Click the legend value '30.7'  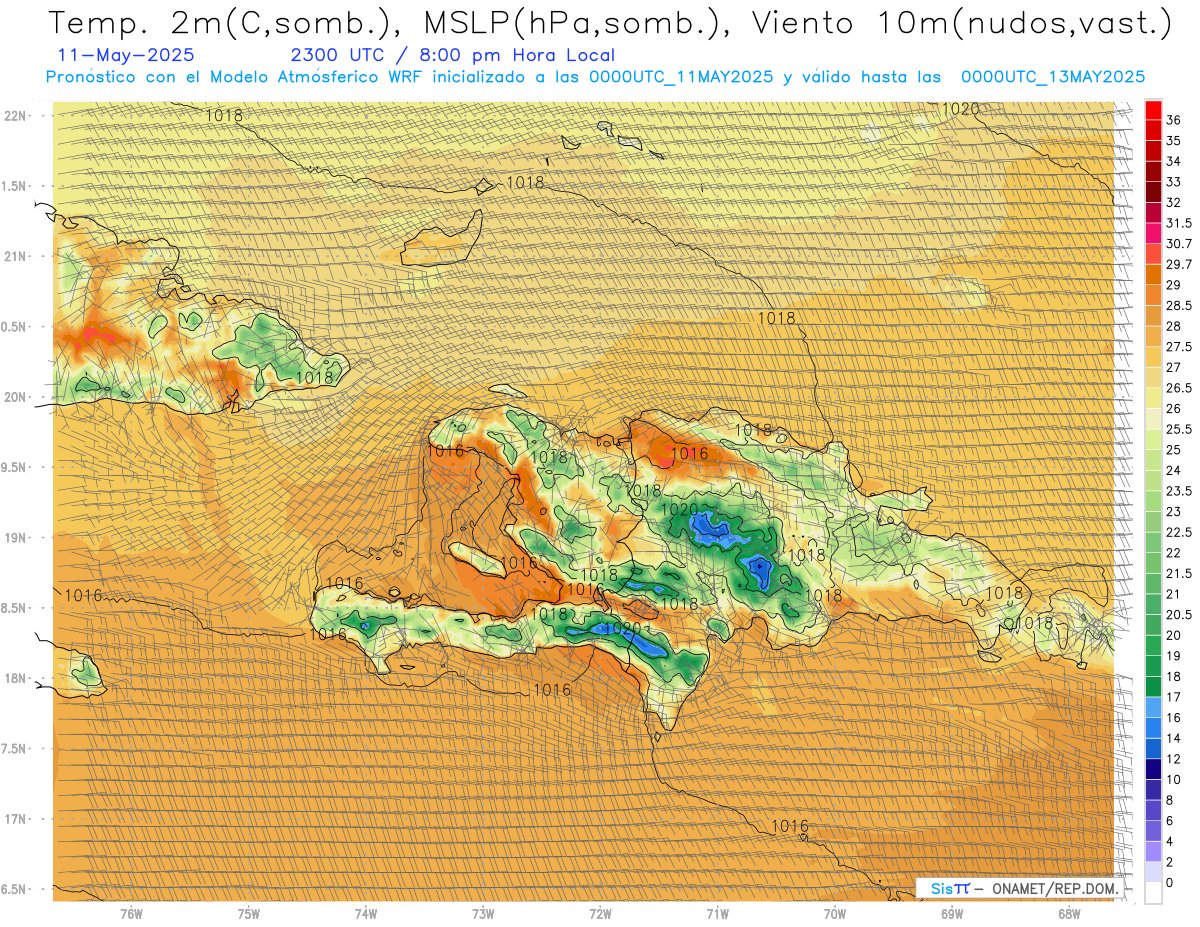1179,244
